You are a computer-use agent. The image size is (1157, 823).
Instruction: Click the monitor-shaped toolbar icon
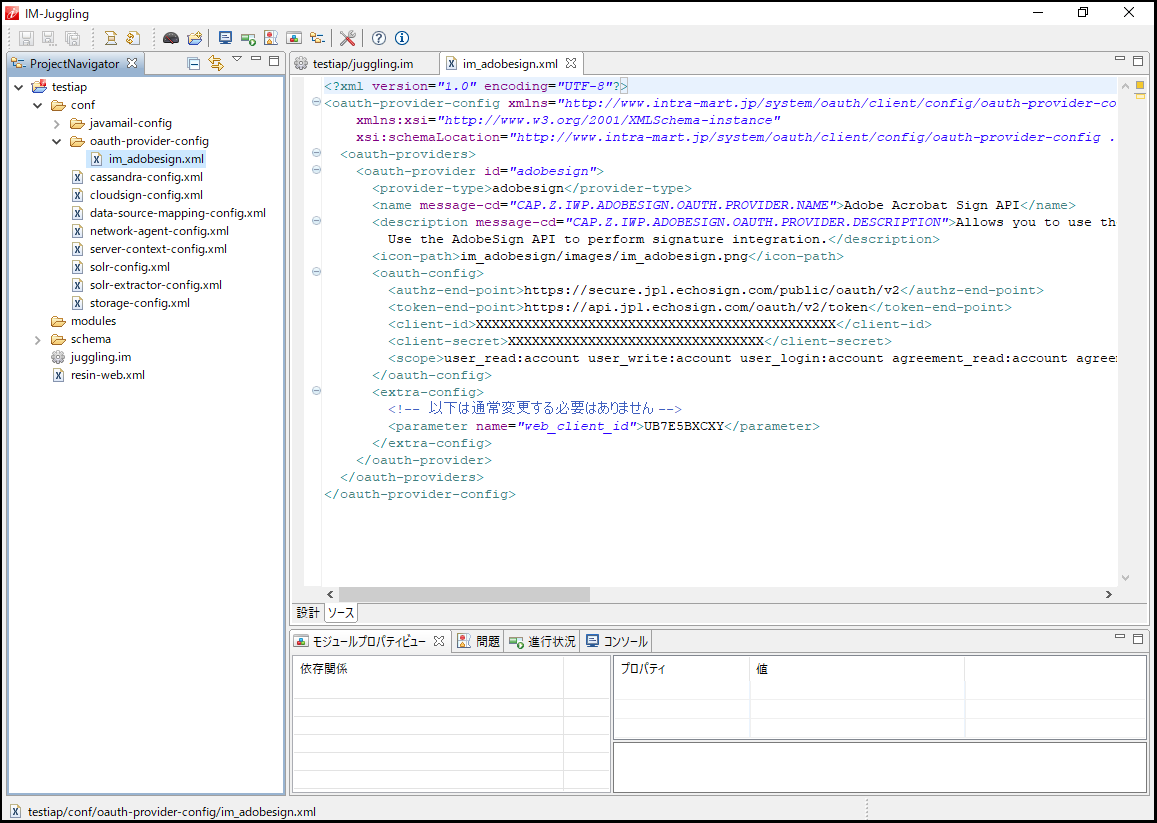click(224, 38)
